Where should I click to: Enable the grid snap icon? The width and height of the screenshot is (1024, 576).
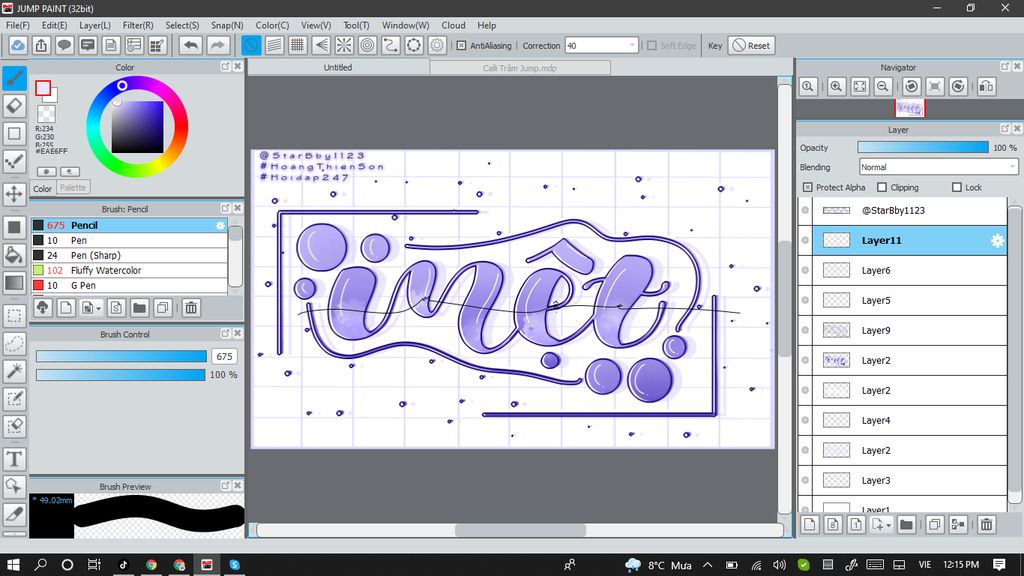click(x=298, y=45)
